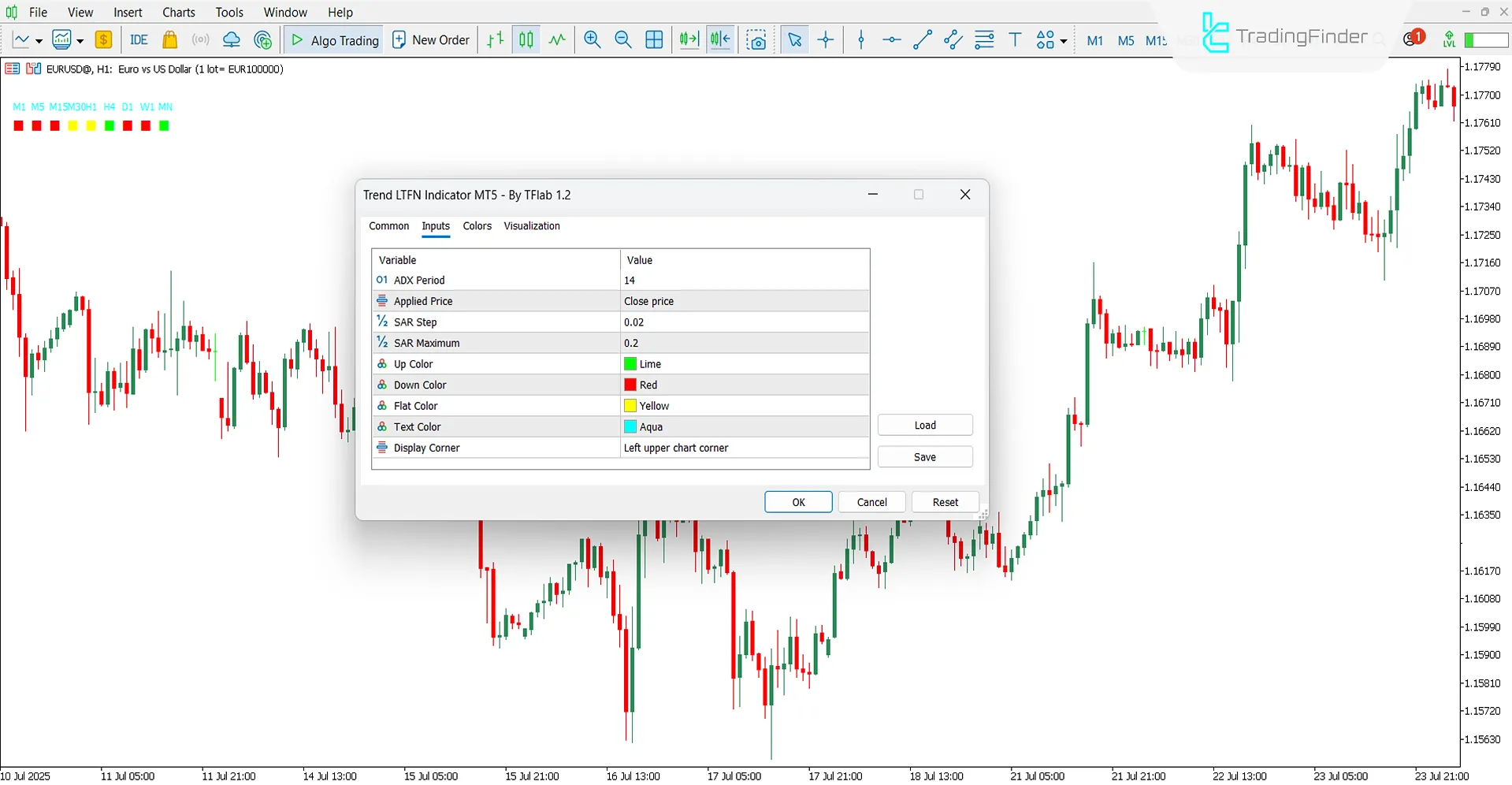Click the text insertion tool icon
This screenshot has width=1512, height=785.
pyautogui.click(x=1015, y=39)
